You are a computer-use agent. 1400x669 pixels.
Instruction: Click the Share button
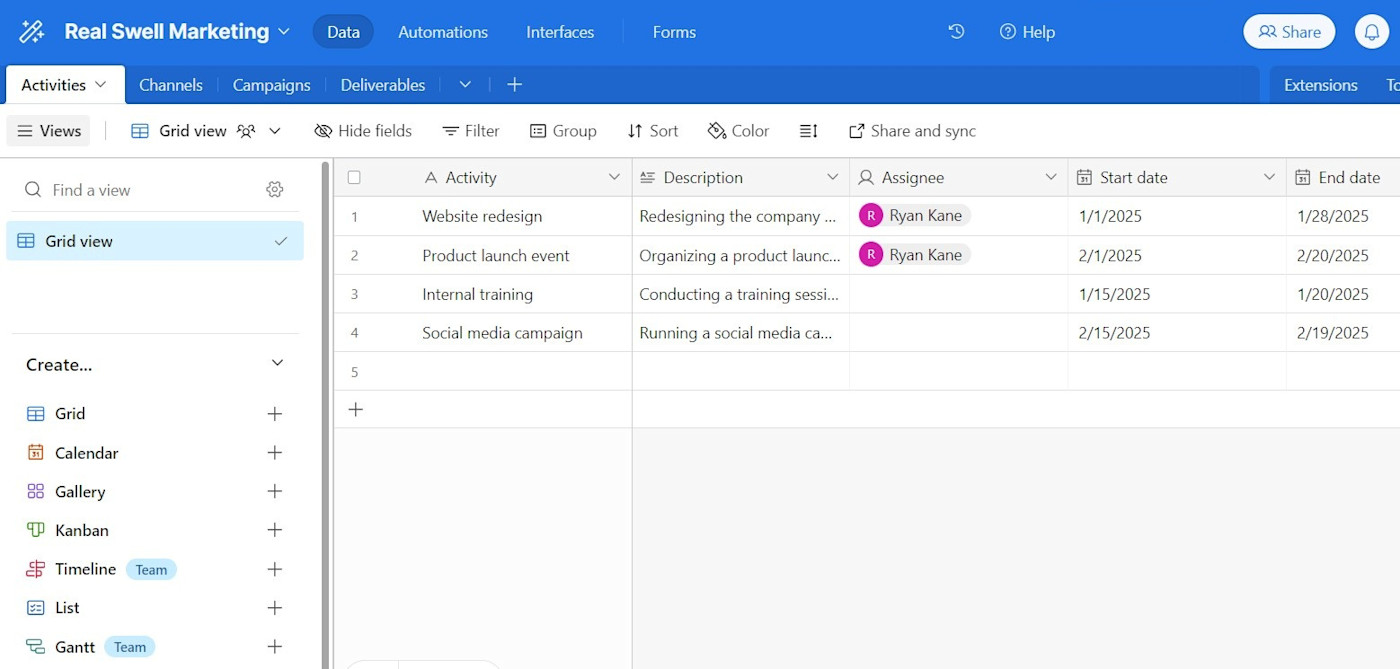coord(1289,32)
